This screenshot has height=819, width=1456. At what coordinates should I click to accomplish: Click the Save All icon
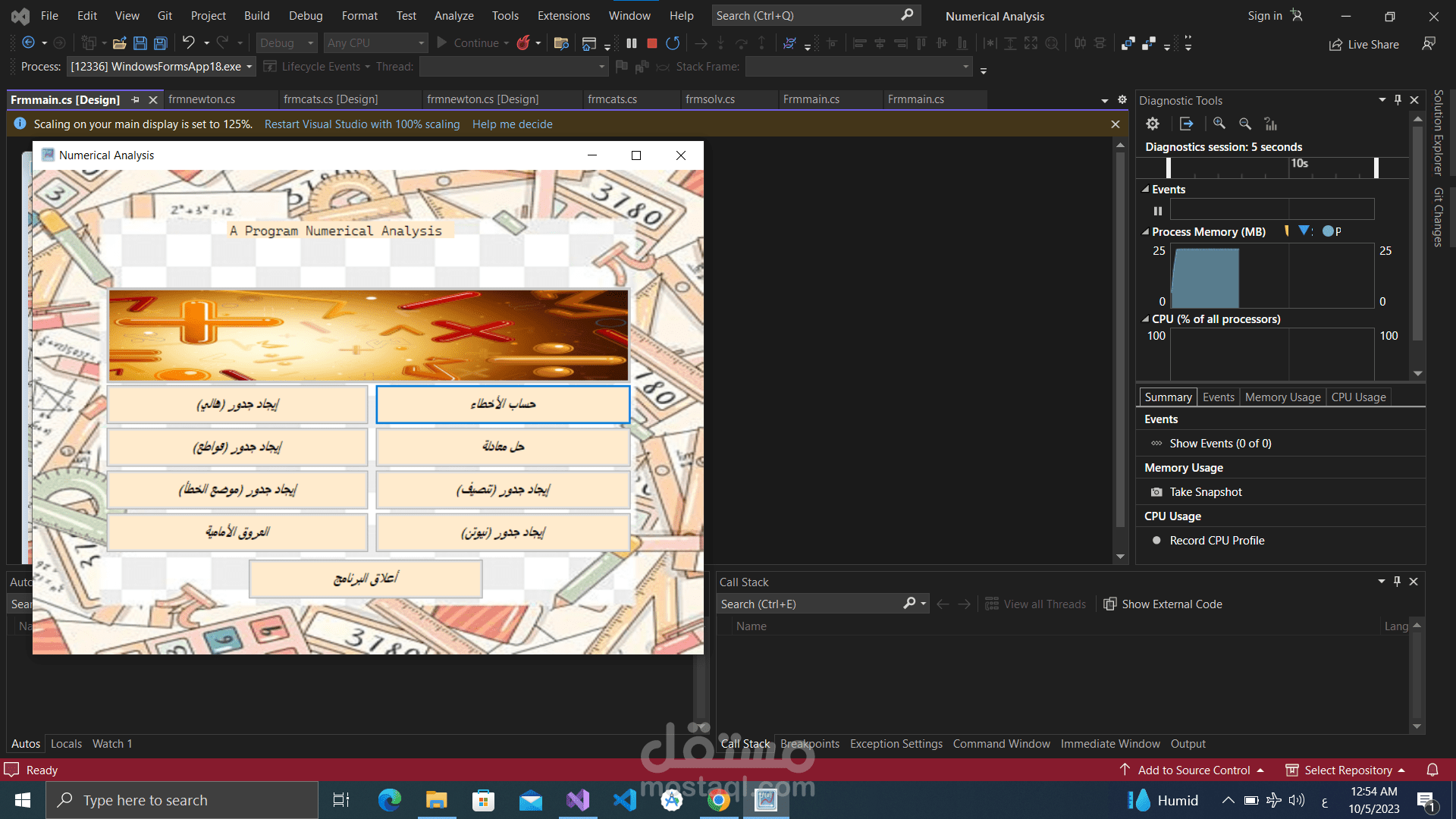pyautogui.click(x=160, y=43)
